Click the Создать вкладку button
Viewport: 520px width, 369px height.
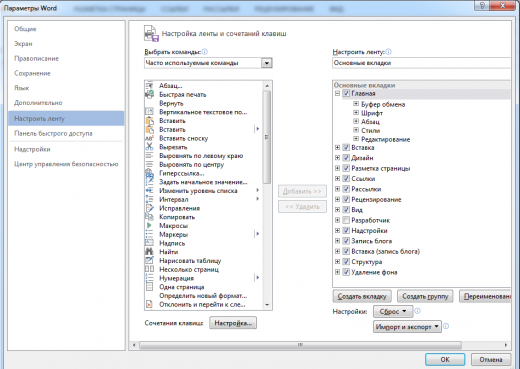point(362,296)
